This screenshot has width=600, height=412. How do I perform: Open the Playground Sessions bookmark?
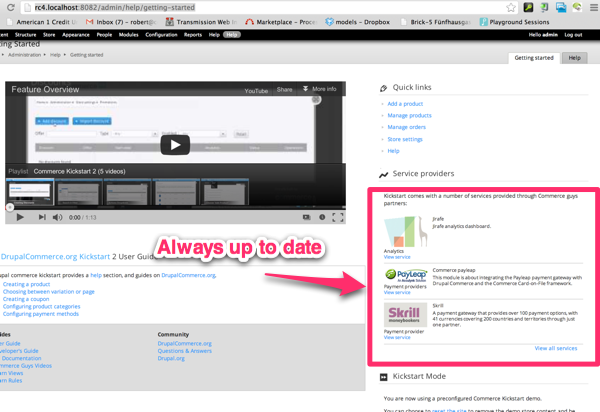click(514, 22)
